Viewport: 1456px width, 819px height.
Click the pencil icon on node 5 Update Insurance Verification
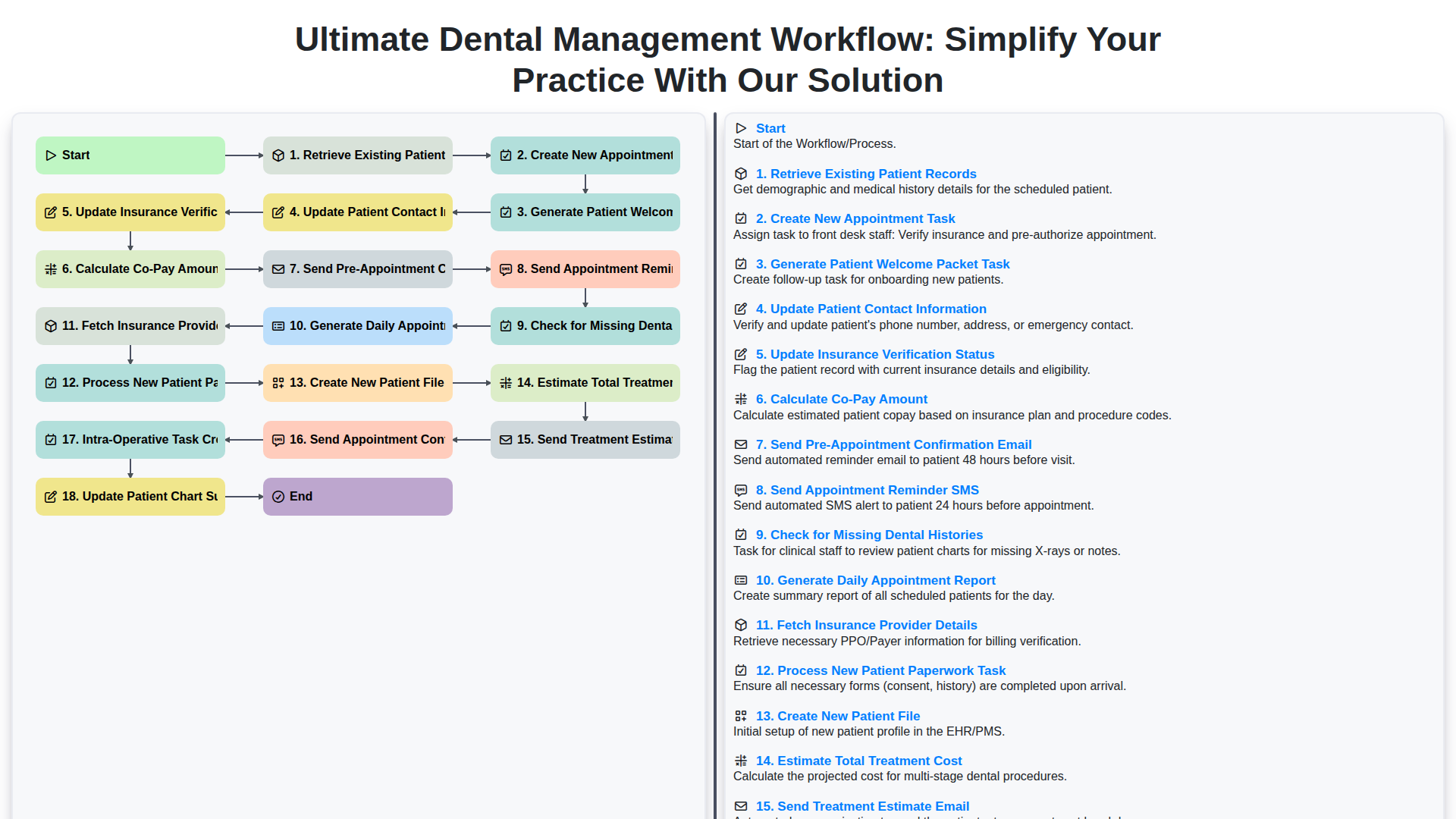coord(52,212)
